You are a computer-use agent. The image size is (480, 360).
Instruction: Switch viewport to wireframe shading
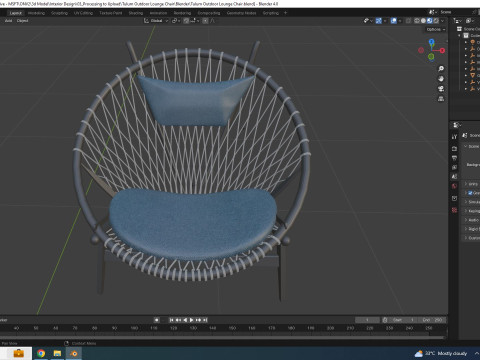click(417, 21)
